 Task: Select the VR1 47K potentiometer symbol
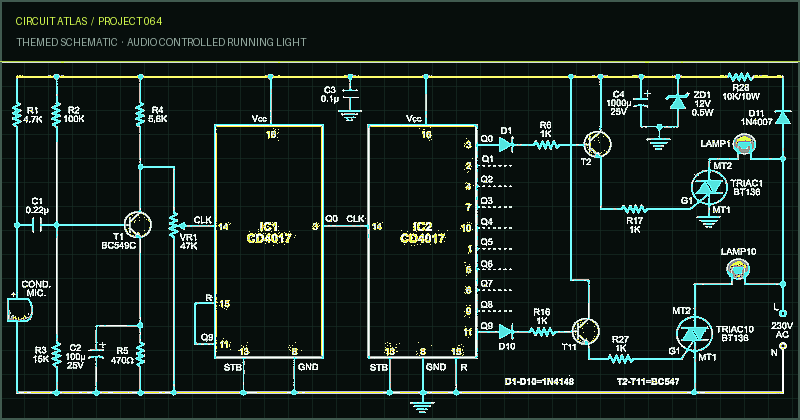click(x=174, y=225)
